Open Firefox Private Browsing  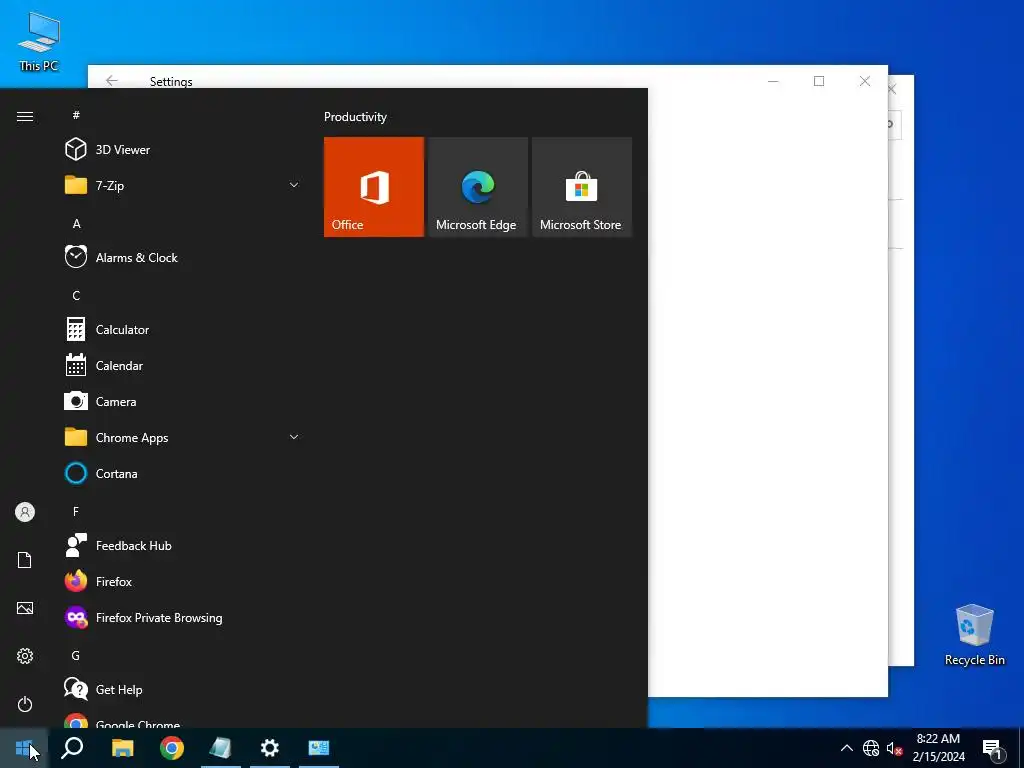[x=183, y=618]
